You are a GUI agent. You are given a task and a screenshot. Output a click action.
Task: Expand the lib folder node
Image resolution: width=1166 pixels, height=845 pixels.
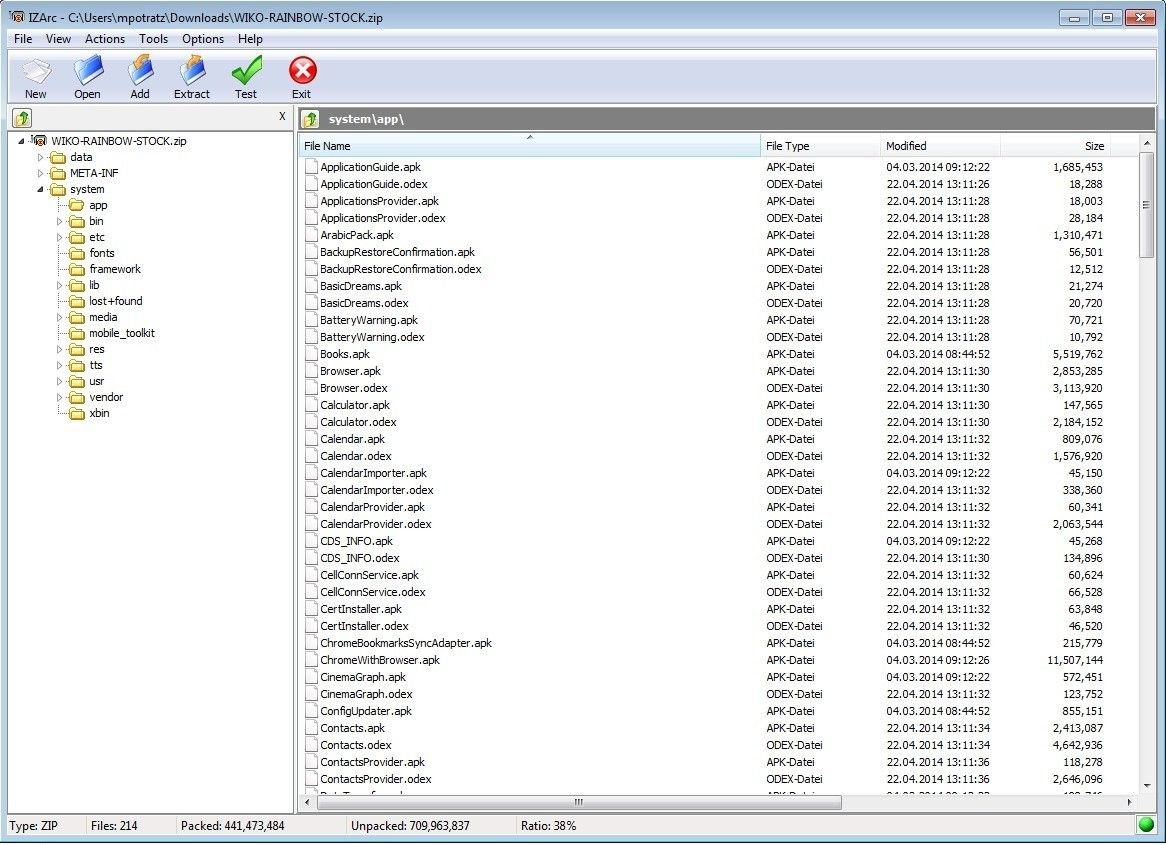pos(59,286)
